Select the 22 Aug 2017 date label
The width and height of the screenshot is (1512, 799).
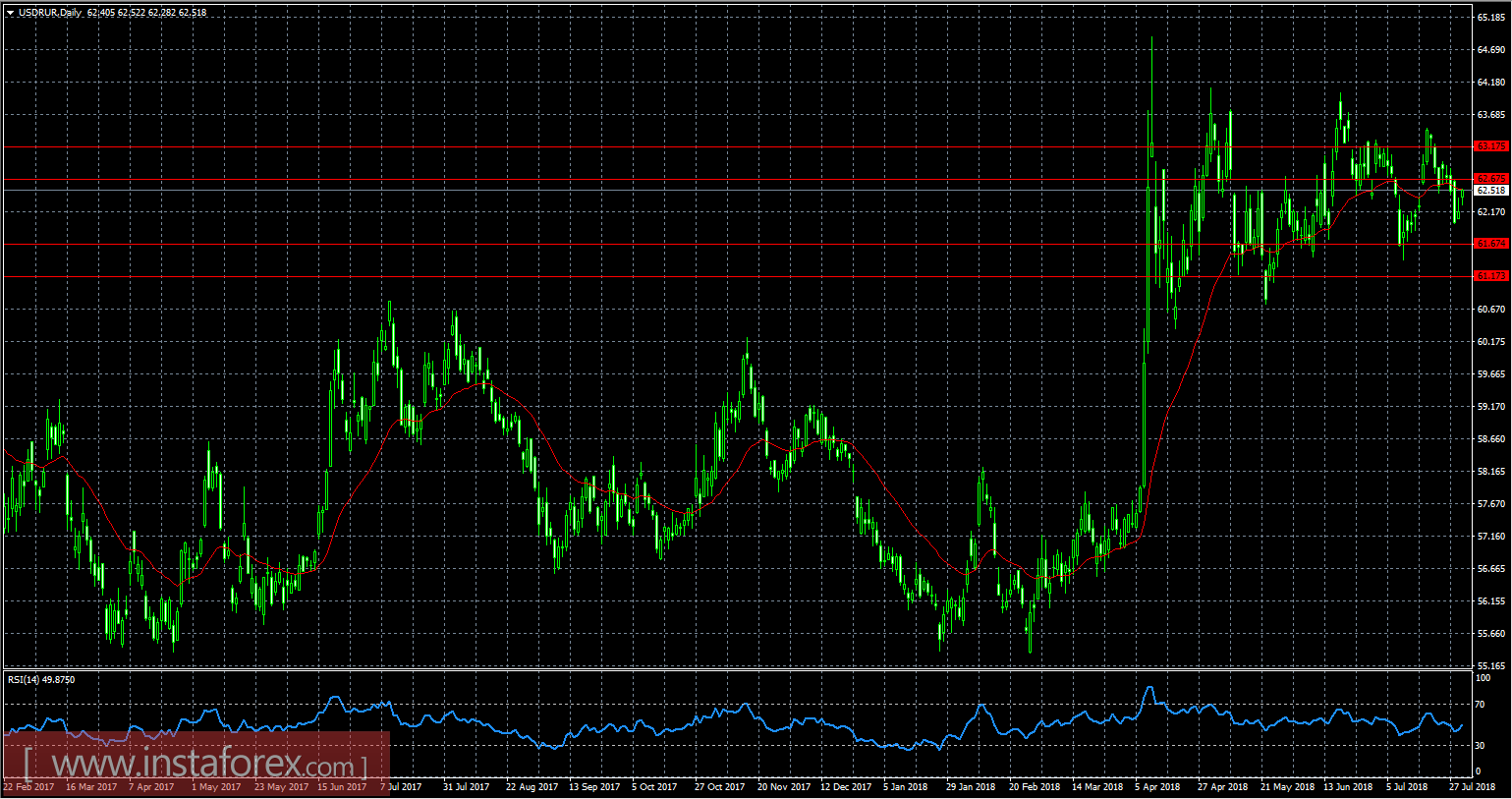pos(532,786)
